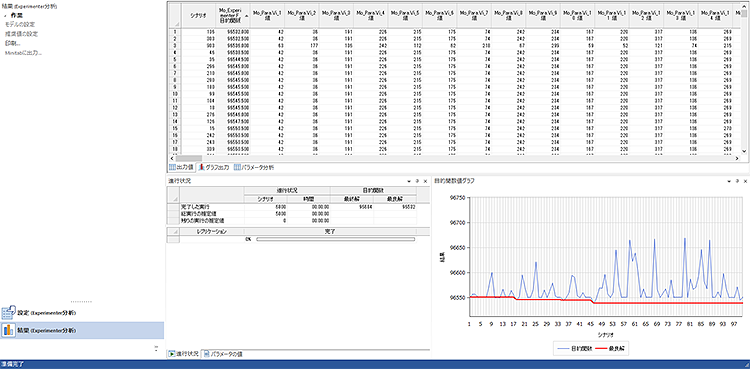Close the 目的関数値グラフ panel
The width and height of the screenshot is (750, 369).
click(745, 181)
